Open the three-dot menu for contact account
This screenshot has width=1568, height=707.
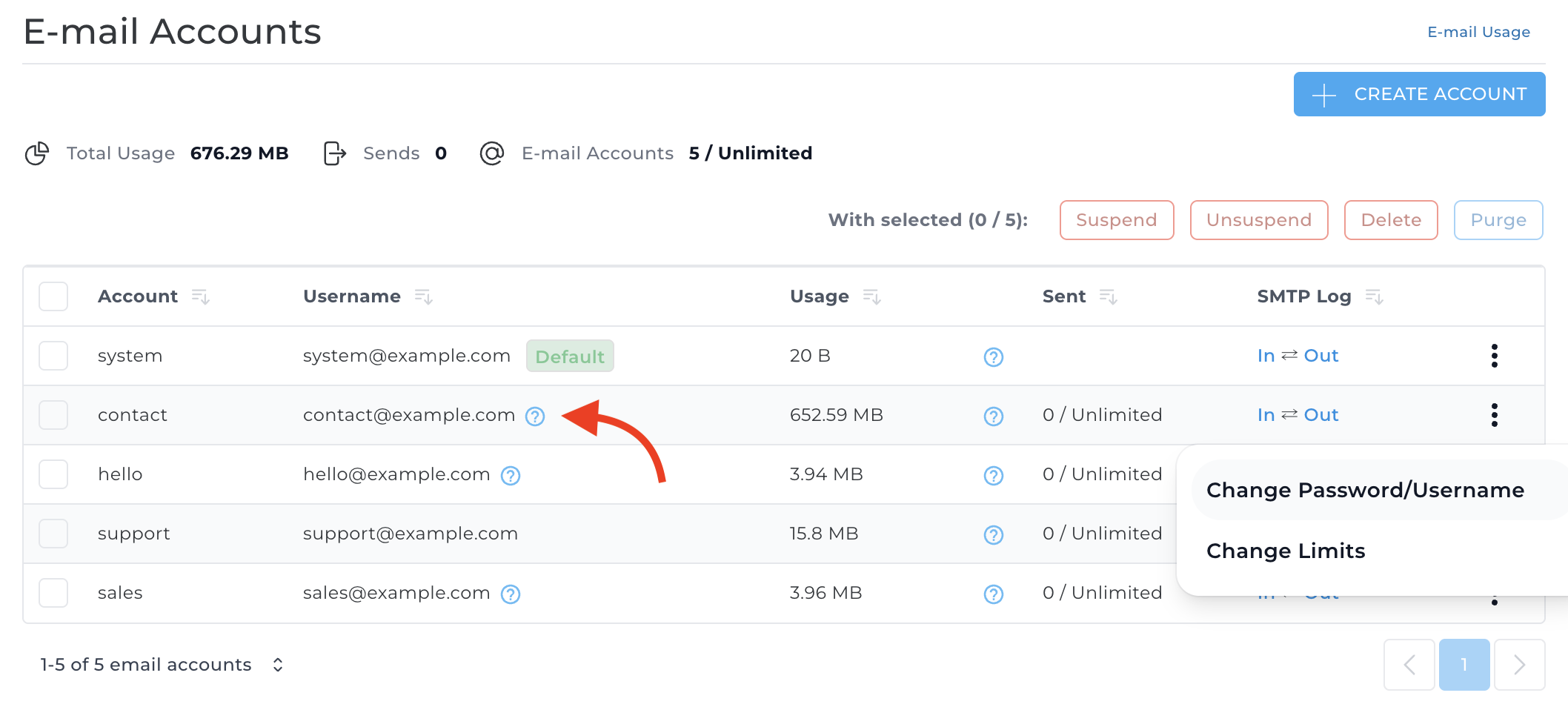pos(1494,415)
